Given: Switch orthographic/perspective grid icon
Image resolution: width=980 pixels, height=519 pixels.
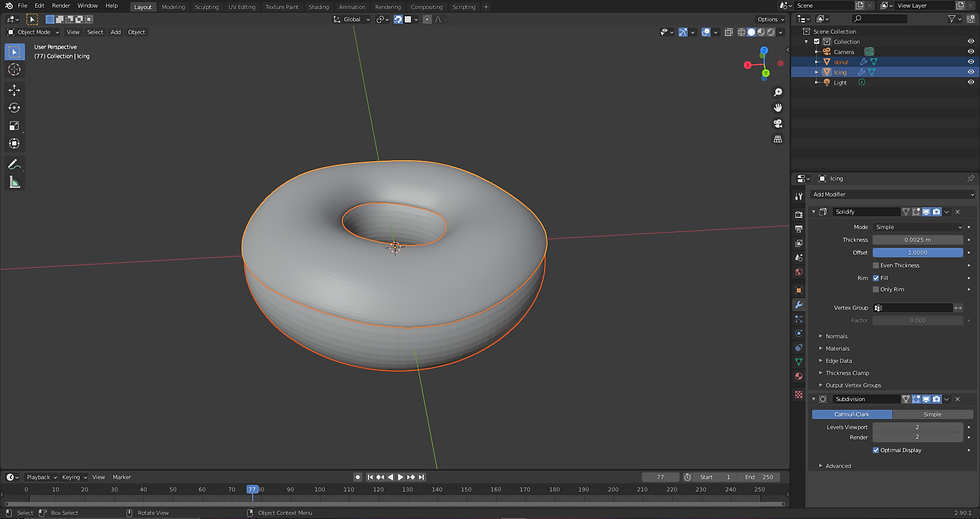Looking at the screenshot, I should pyautogui.click(x=778, y=139).
